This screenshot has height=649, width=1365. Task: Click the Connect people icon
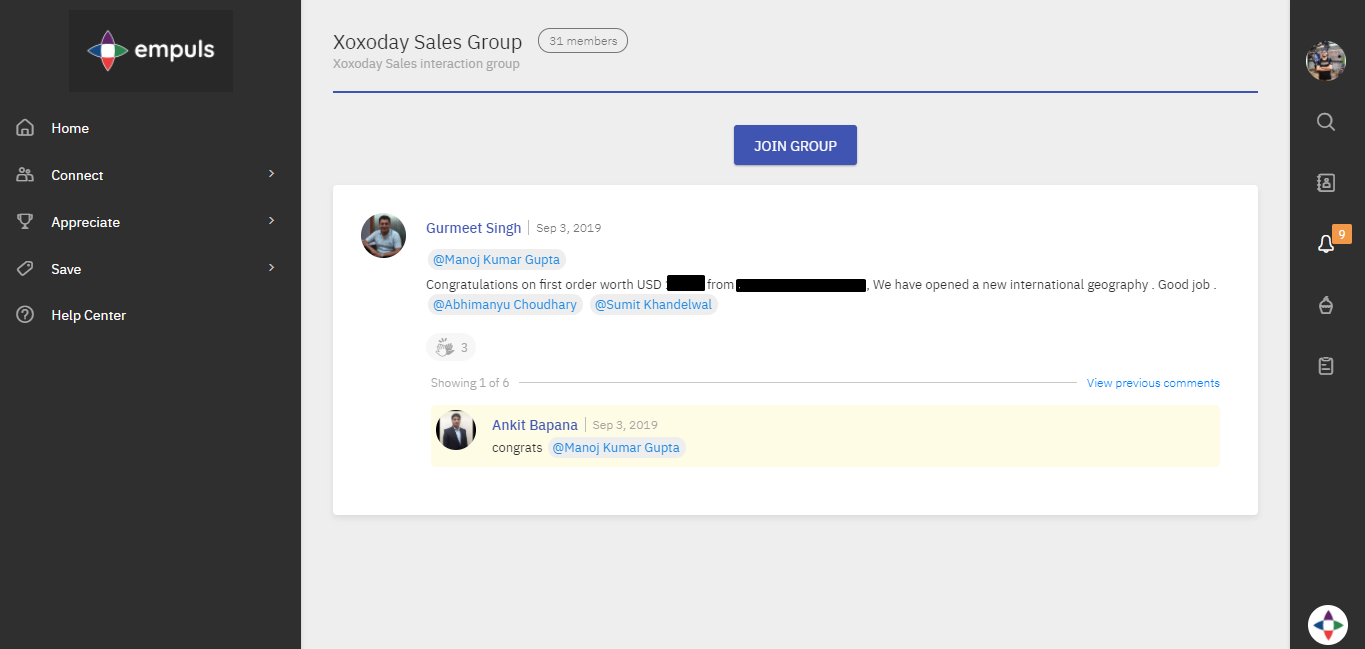25,175
